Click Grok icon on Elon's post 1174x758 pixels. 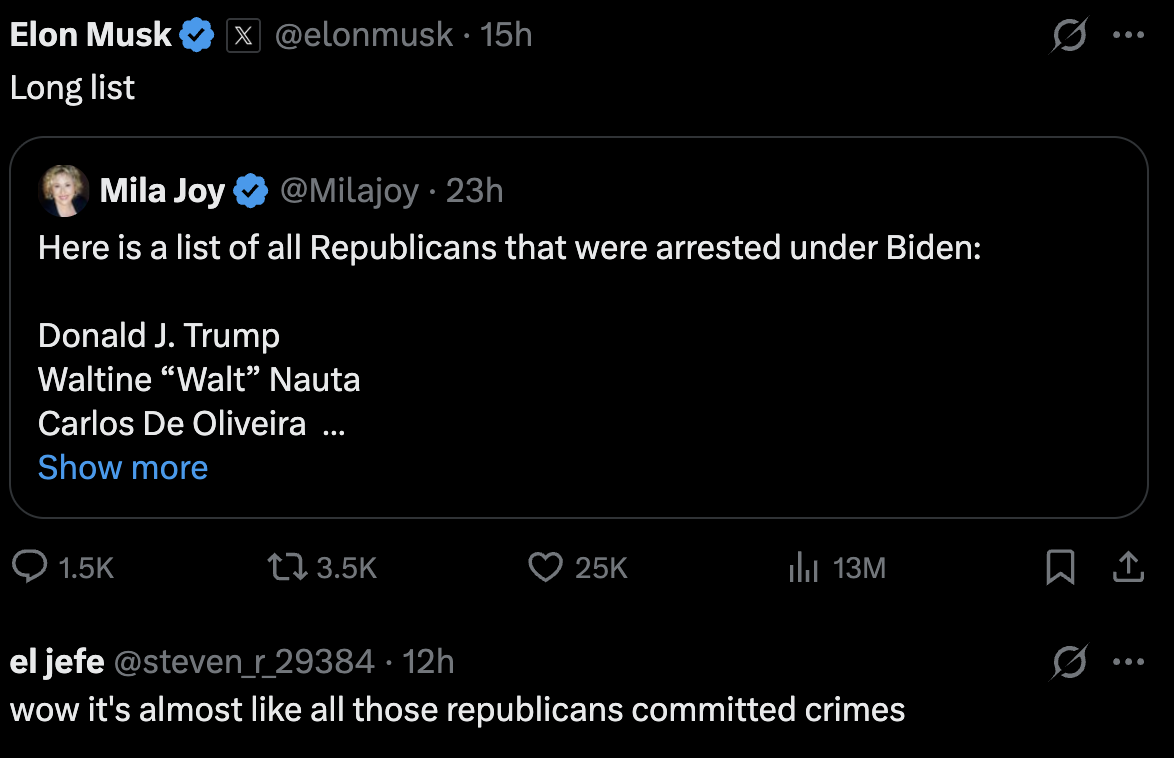coord(1069,37)
